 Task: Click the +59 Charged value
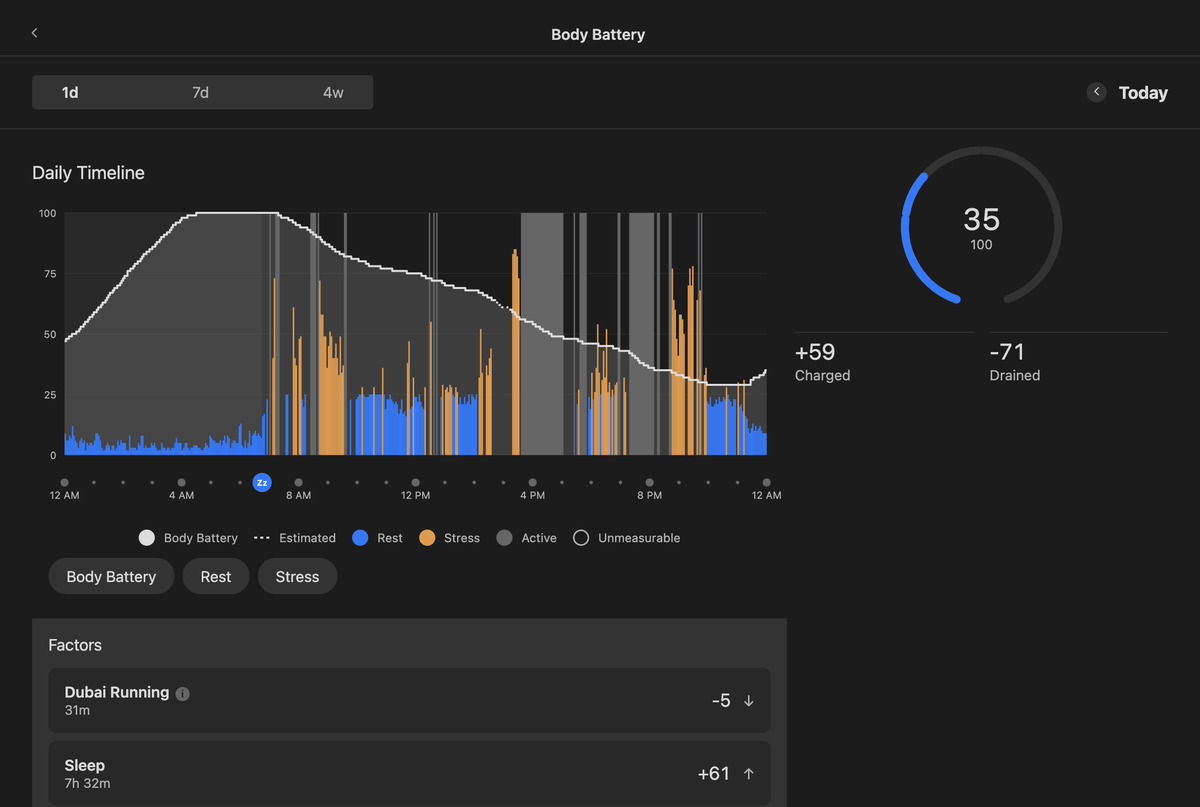pyautogui.click(x=815, y=352)
